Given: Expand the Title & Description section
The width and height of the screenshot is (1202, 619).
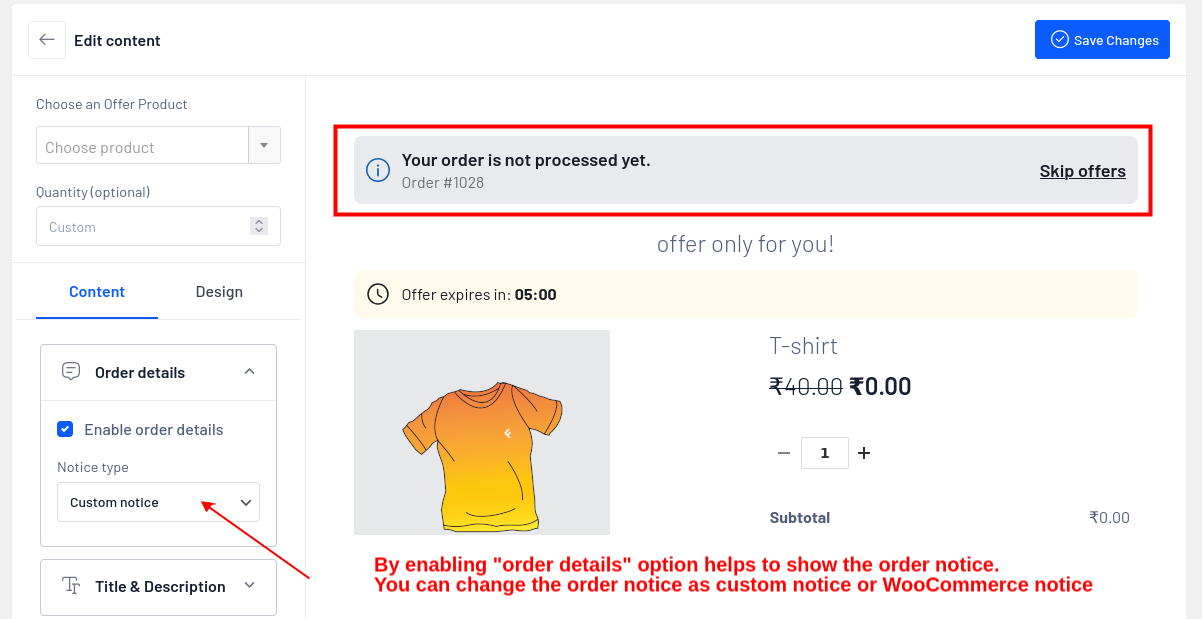Looking at the screenshot, I should pos(249,586).
